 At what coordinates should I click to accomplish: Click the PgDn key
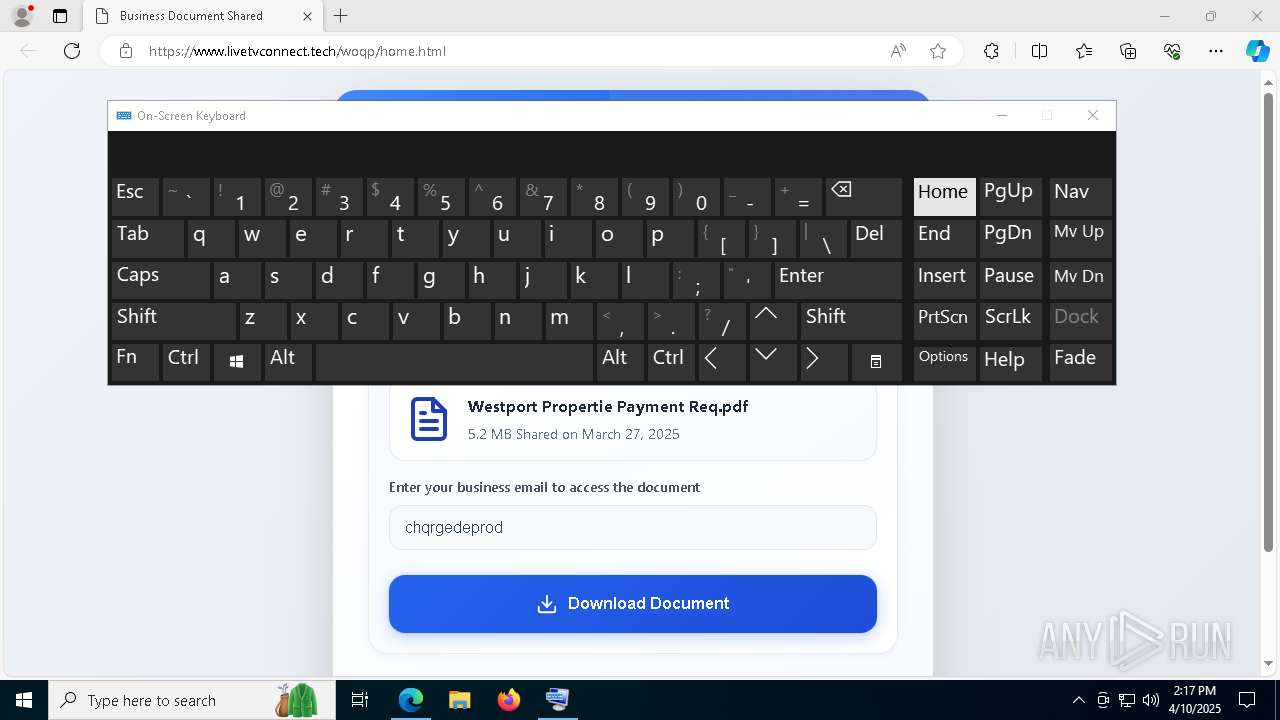coord(1011,238)
